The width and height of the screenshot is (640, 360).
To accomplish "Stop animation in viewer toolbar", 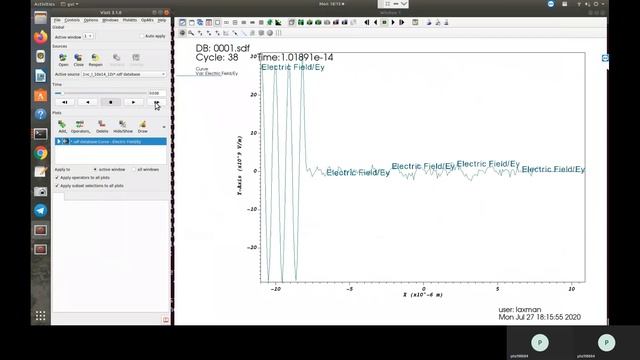I will point(384,22).
